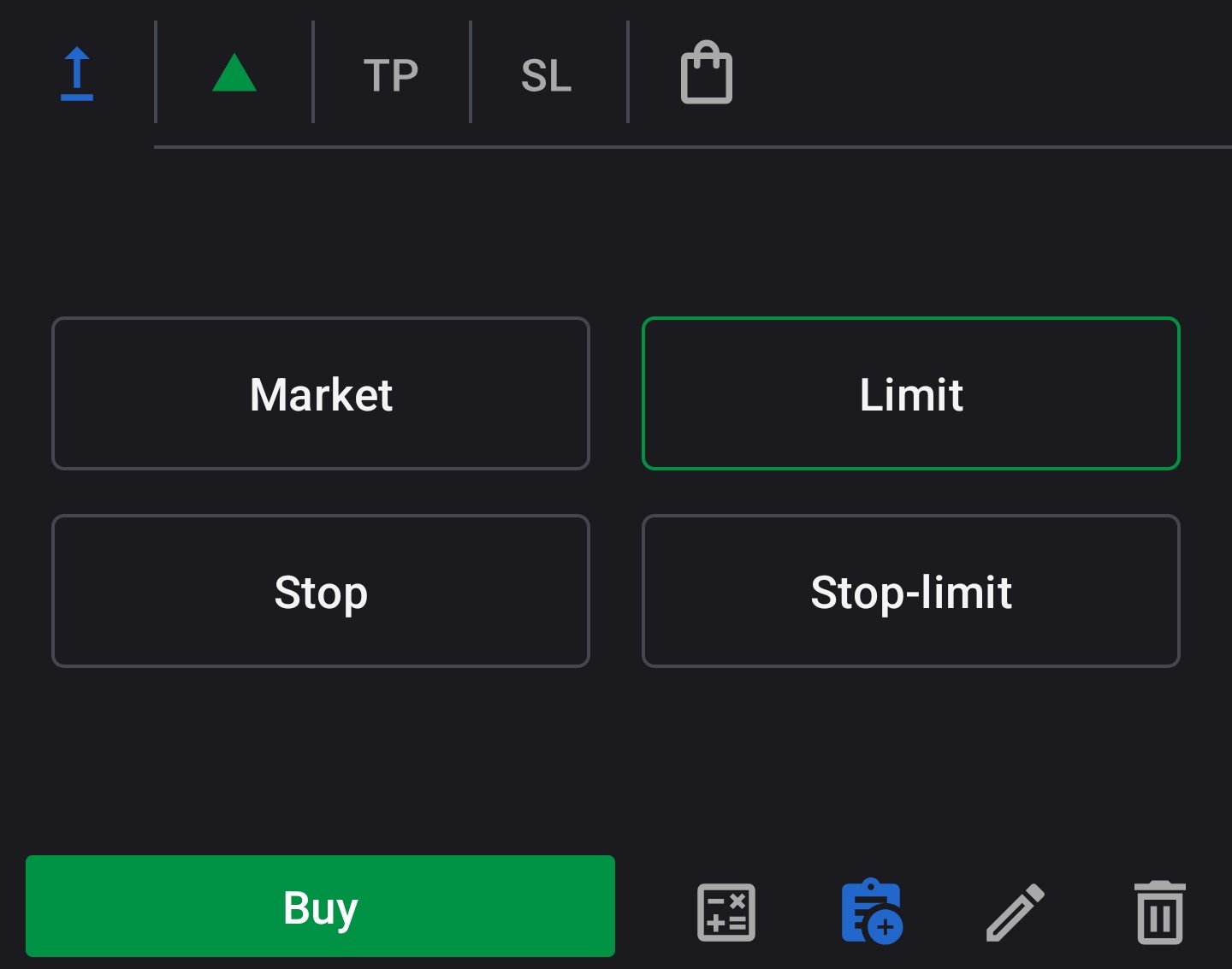This screenshot has width=1232, height=969.
Task: Select the Market order type
Action: (x=321, y=393)
